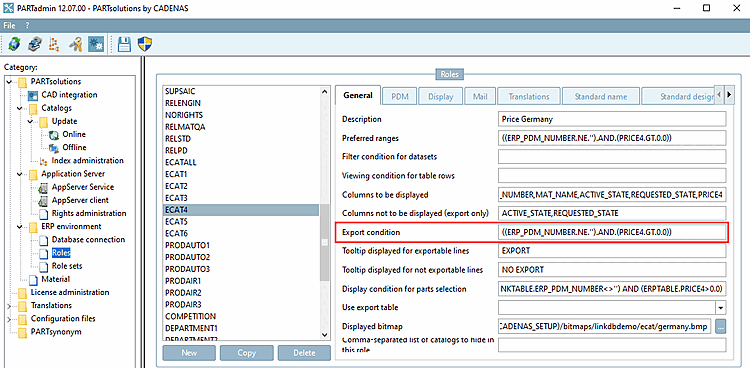
Task: Open the browse button beside Displayed bitmap
Action: click(x=721, y=327)
